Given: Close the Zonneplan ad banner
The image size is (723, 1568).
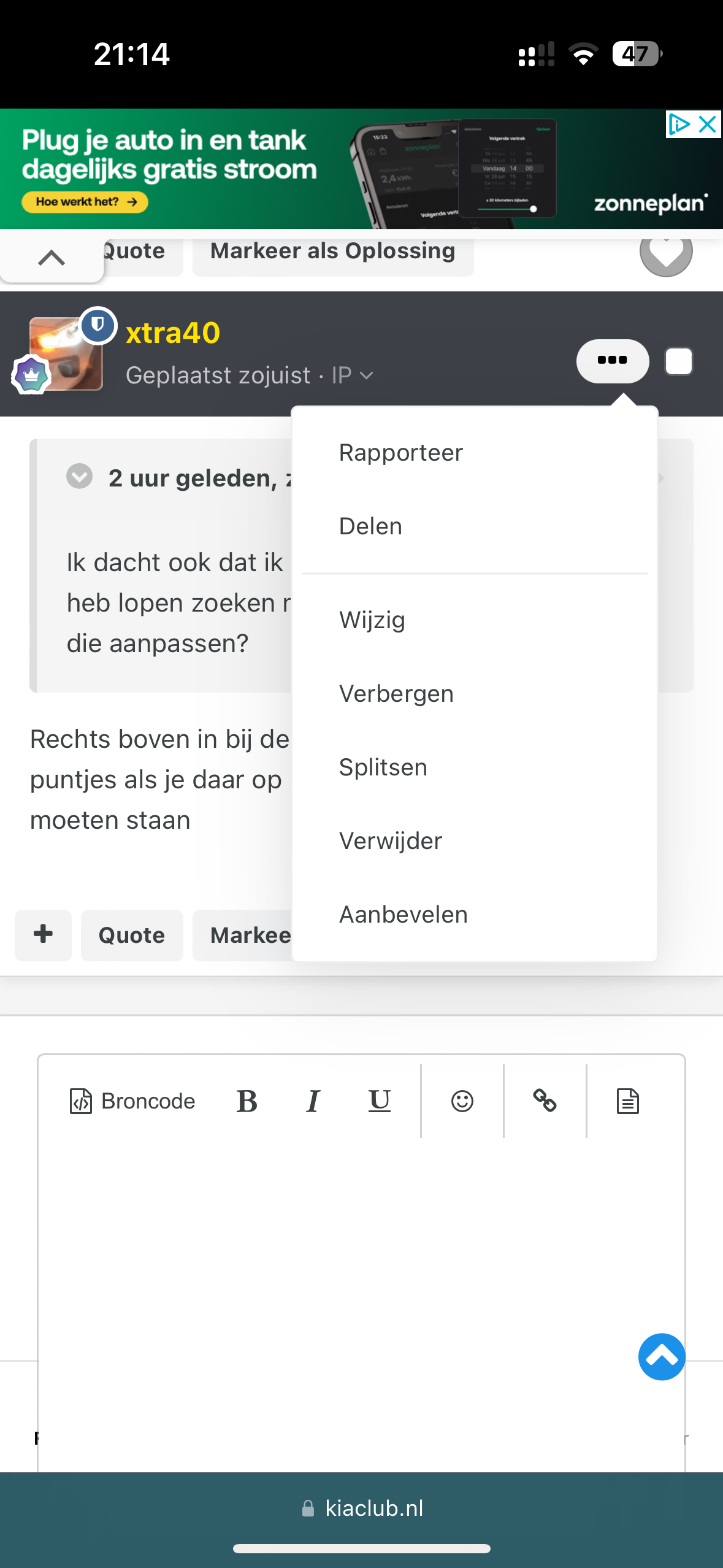Looking at the screenshot, I should pyautogui.click(x=708, y=125).
